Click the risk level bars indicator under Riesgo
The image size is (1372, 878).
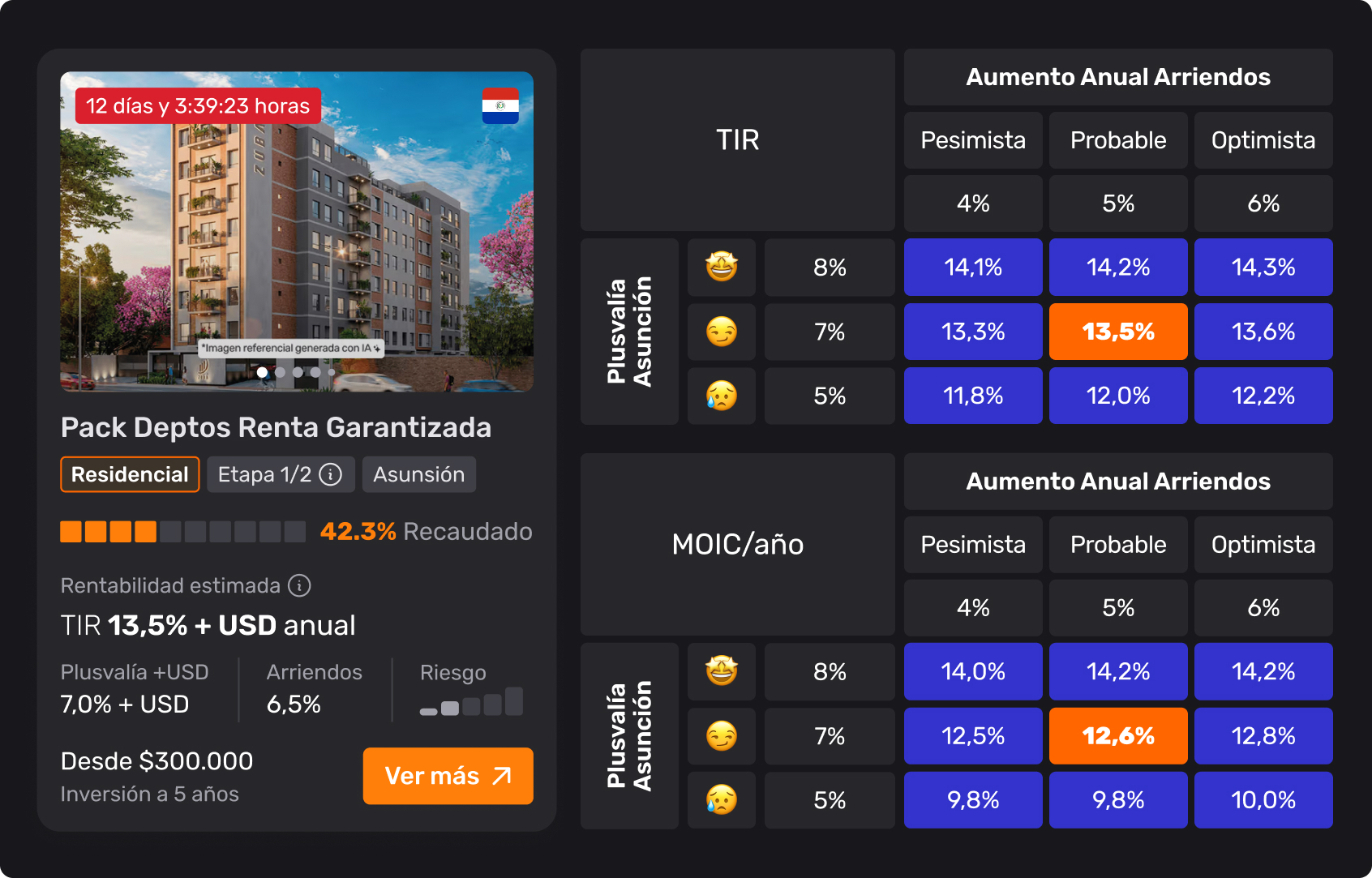471,702
